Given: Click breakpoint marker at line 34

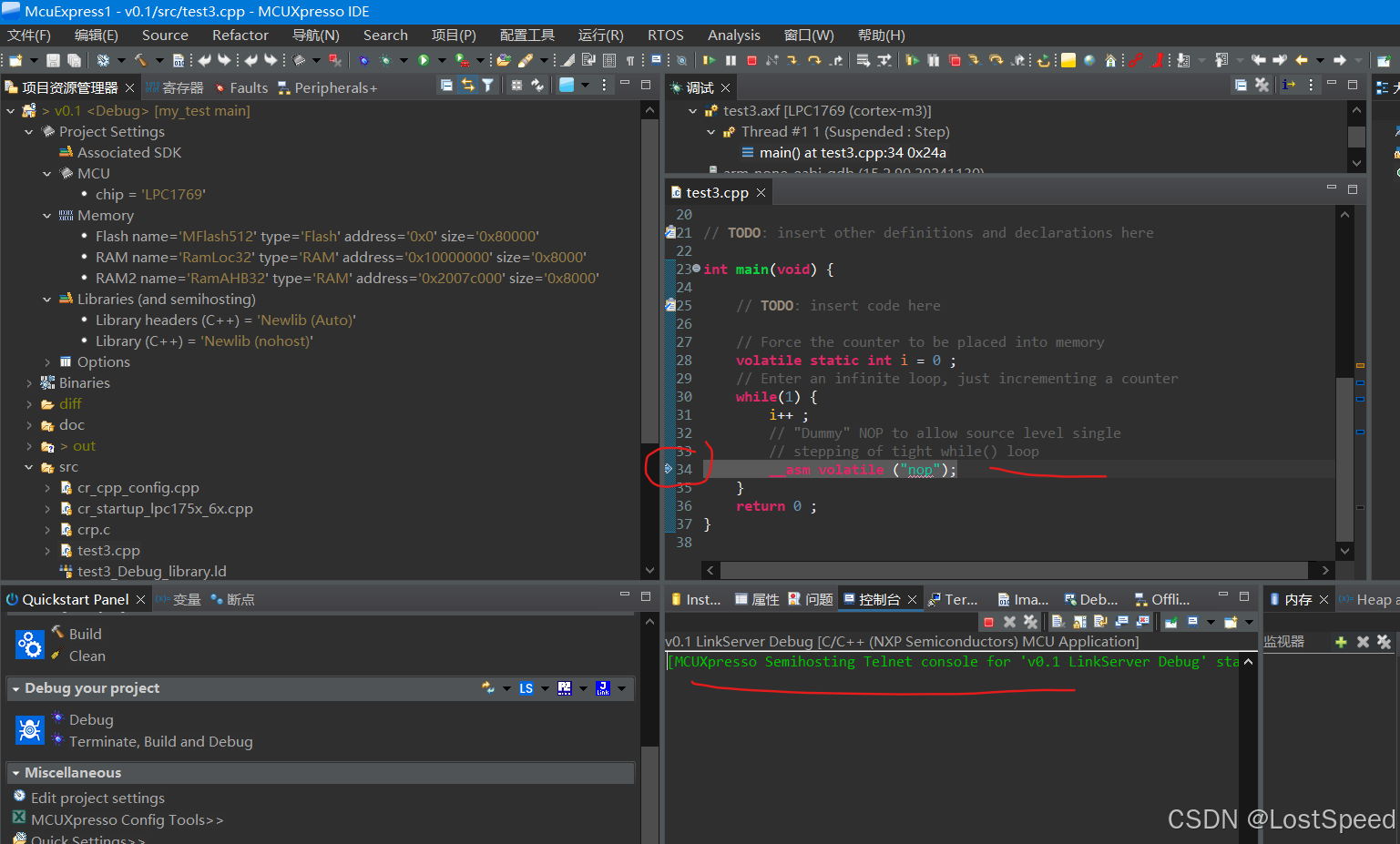Looking at the screenshot, I should coord(669,469).
